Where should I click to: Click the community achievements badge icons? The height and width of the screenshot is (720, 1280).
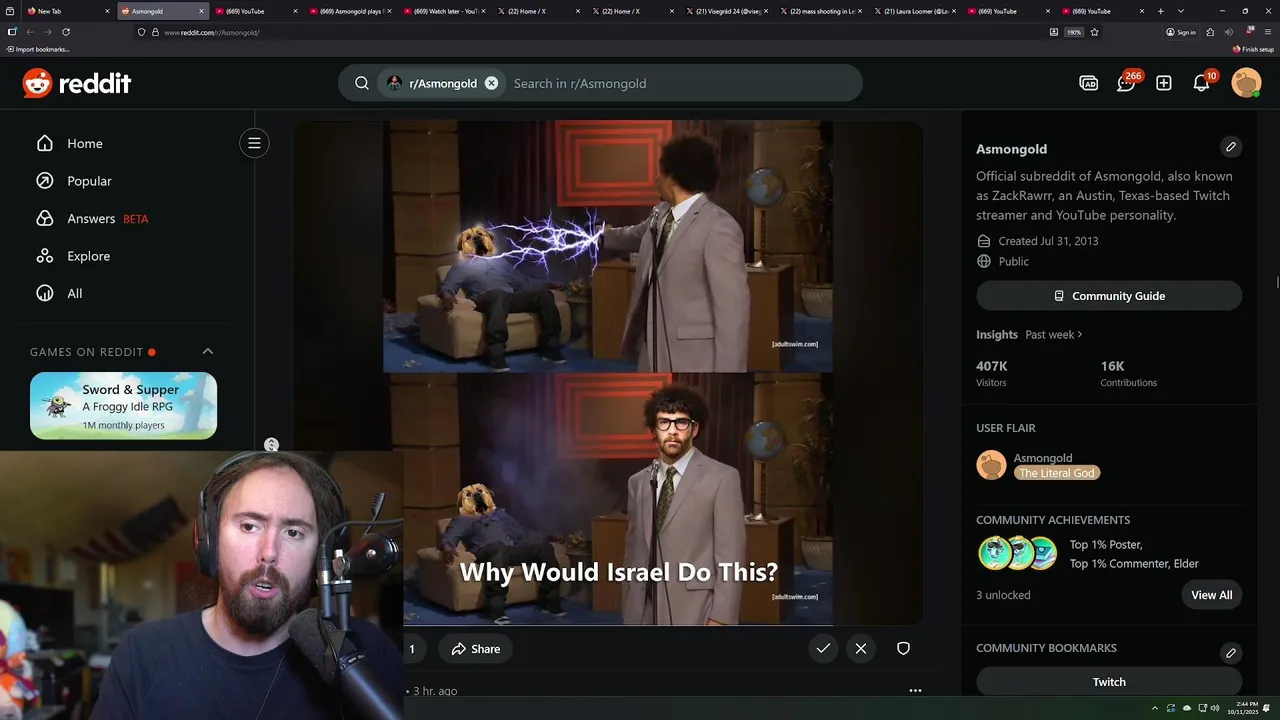[1017, 553]
